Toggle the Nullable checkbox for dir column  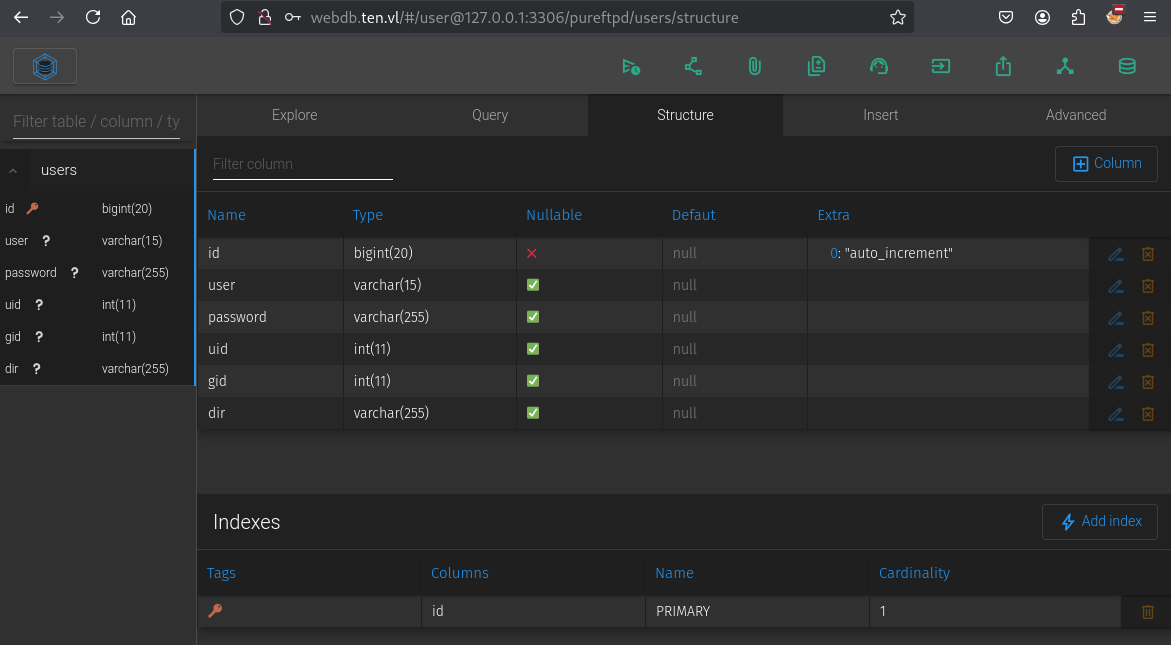(532, 413)
